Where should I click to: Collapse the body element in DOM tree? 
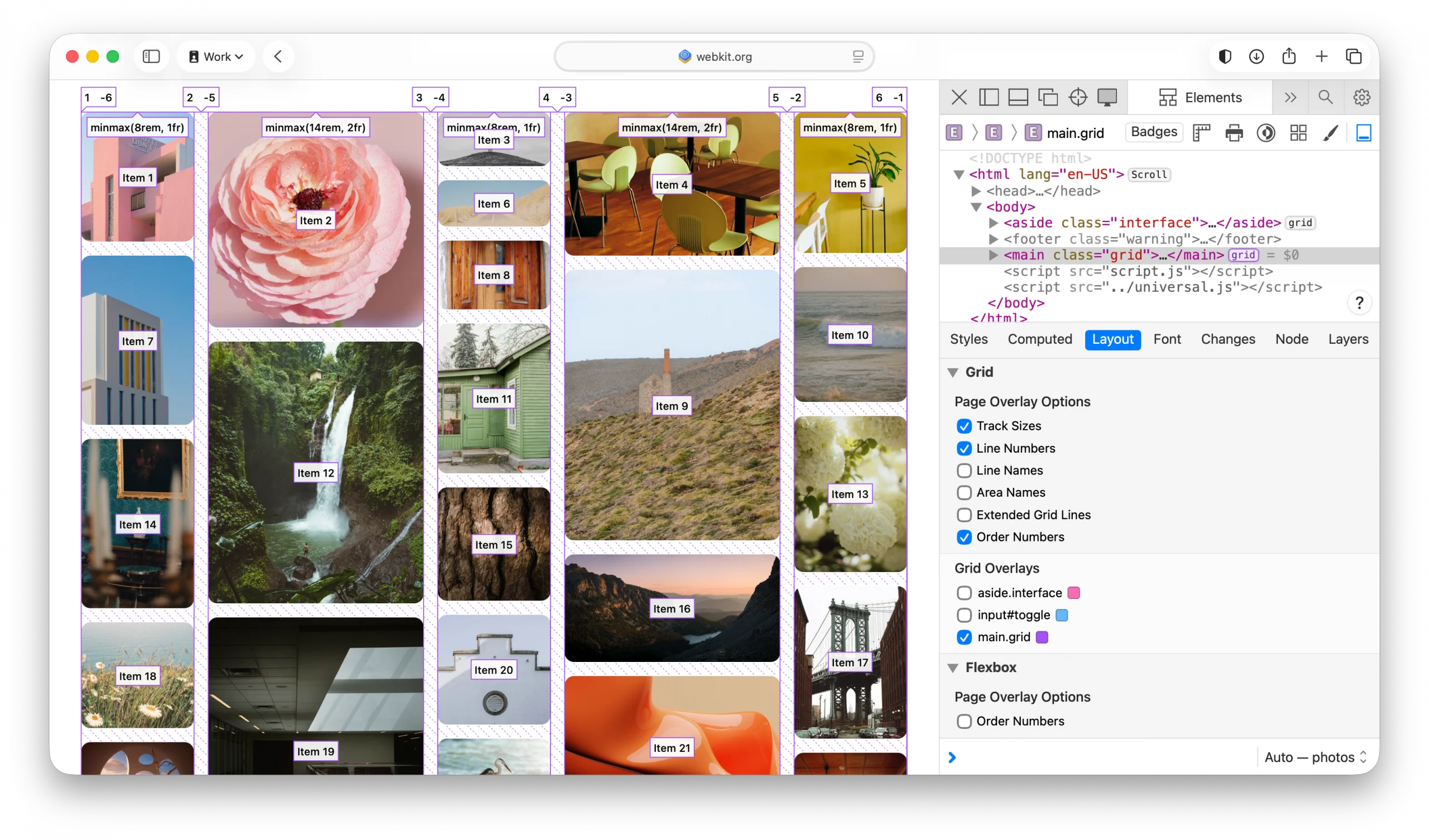(976, 207)
